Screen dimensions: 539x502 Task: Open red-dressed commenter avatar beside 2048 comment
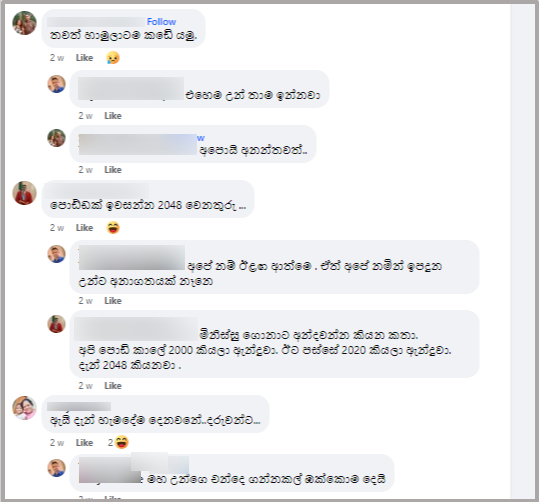click(x=24, y=193)
